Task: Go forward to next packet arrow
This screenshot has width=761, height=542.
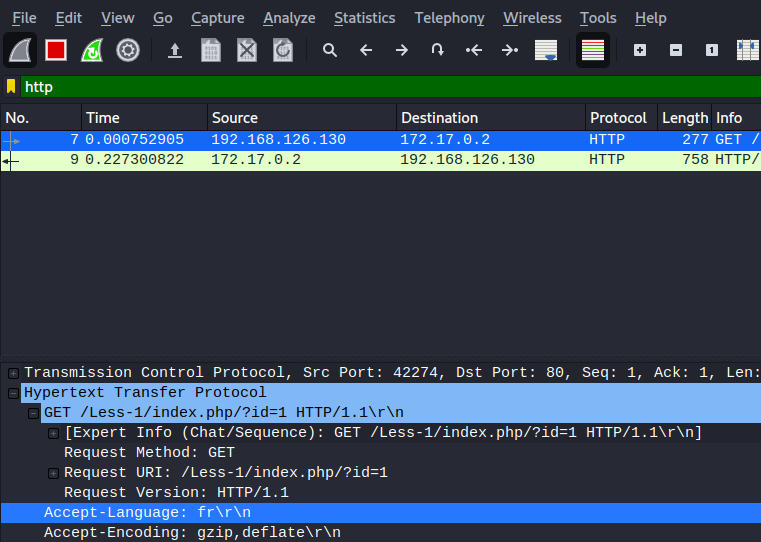Action: (x=402, y=50)
